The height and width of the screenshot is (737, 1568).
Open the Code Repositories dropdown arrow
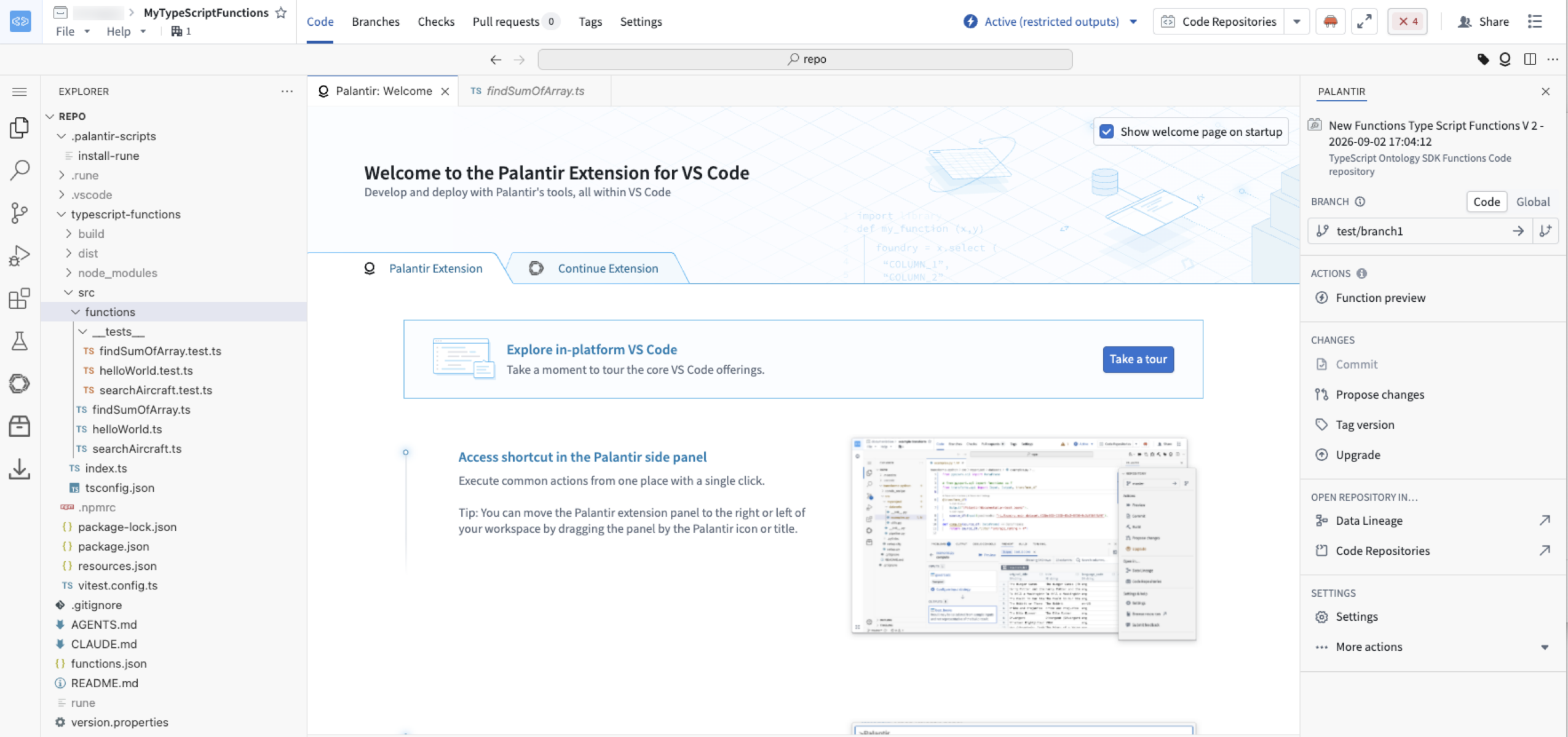(x=1296, y=22)
